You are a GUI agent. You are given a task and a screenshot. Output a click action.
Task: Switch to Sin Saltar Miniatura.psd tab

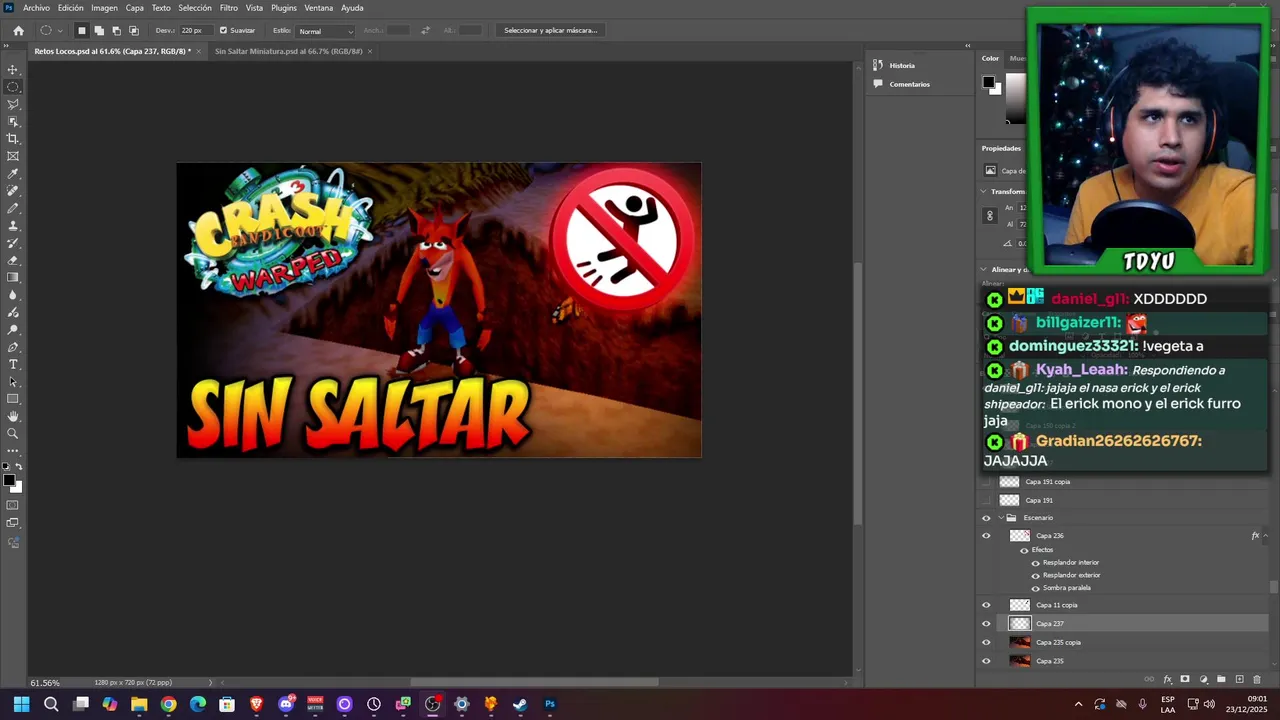point(288,51)
